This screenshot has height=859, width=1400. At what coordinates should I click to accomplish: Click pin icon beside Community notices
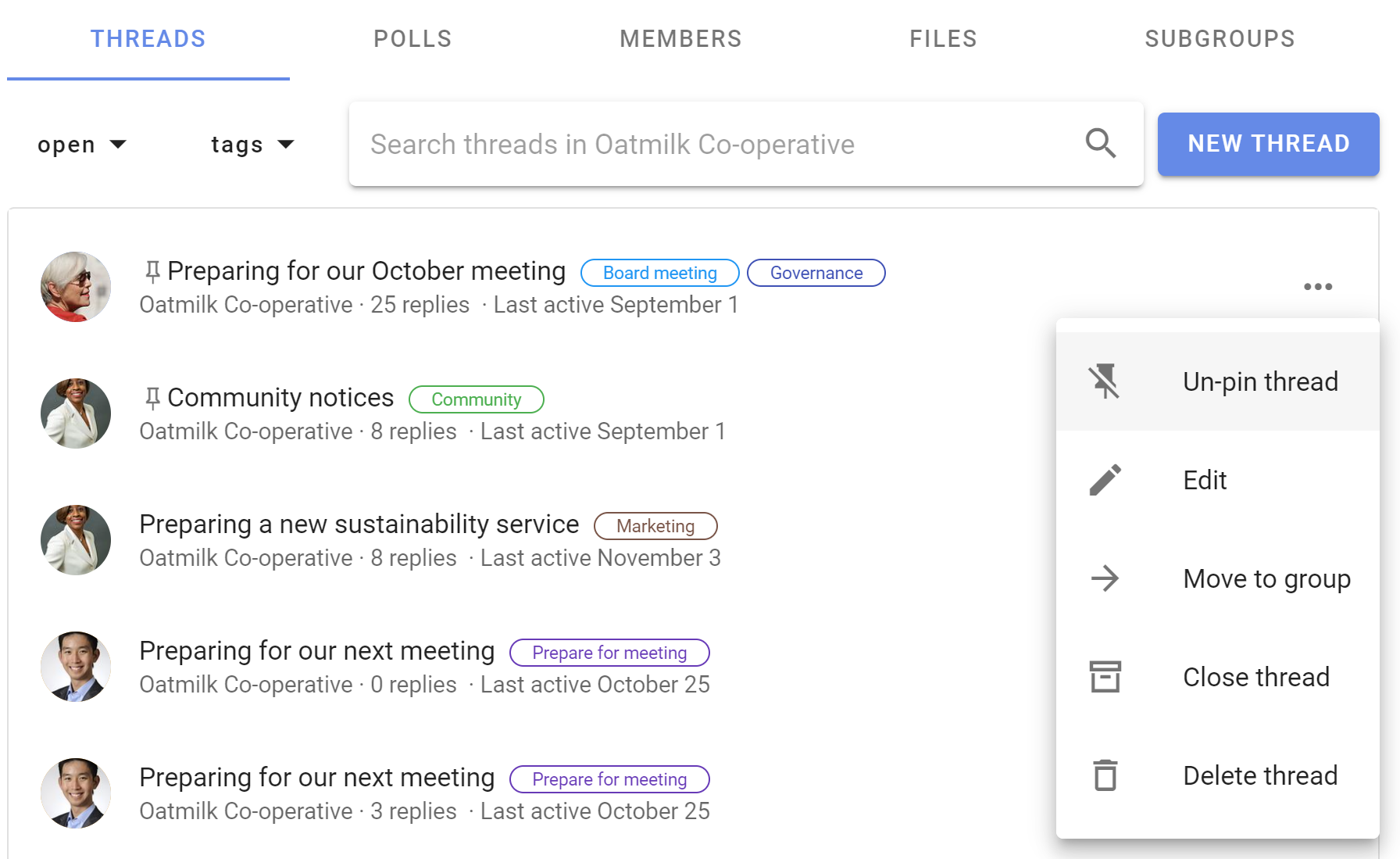click(152, 399)
